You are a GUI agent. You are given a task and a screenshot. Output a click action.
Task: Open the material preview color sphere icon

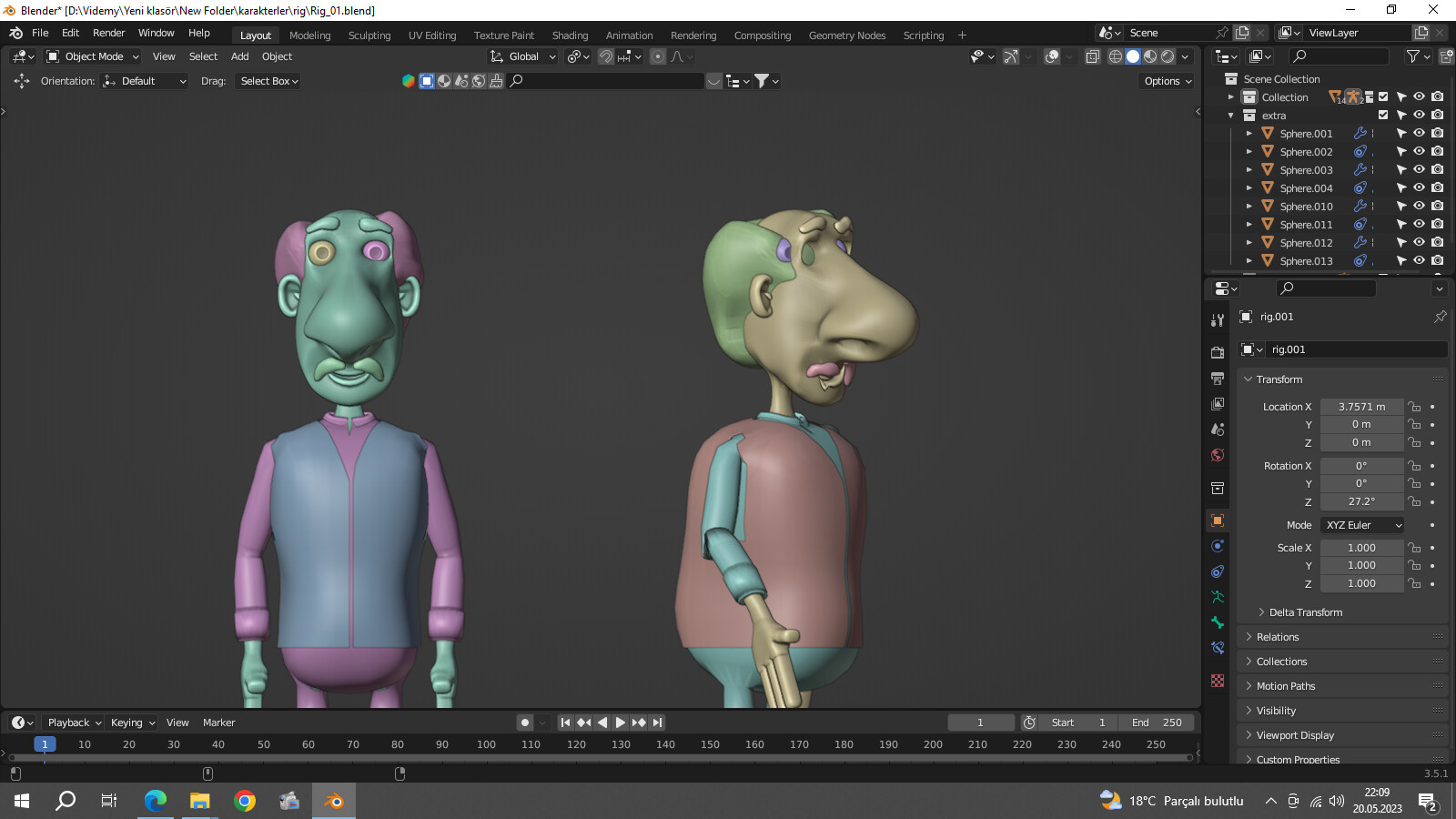click(408, 80)
